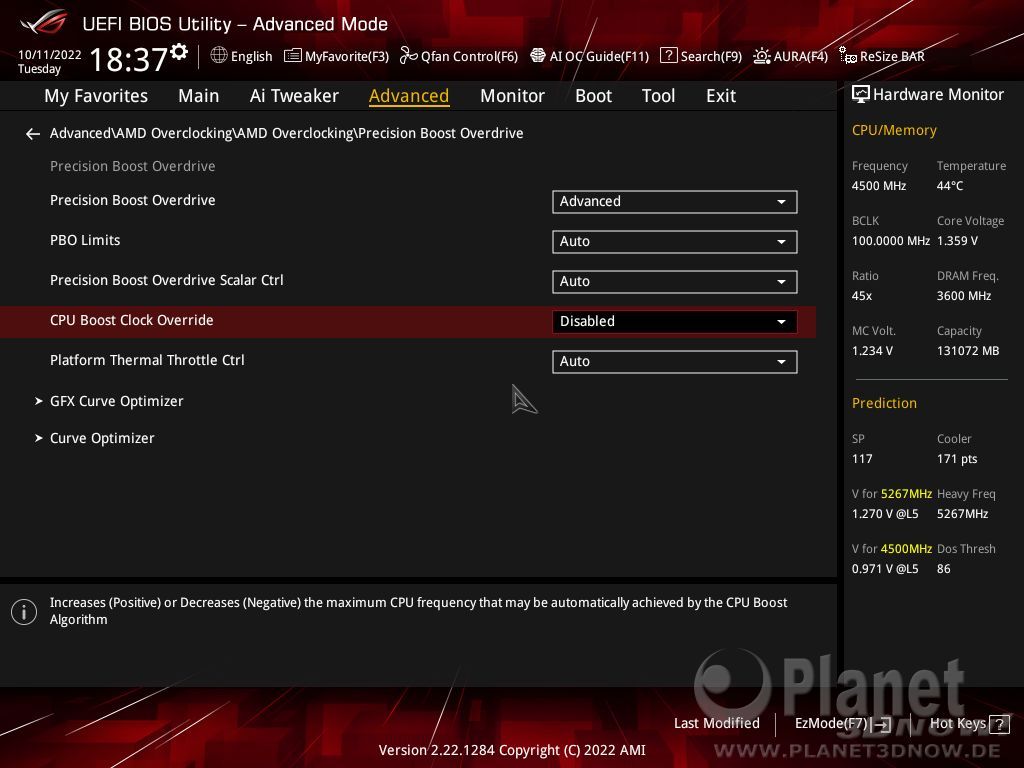The image size is (1024, 768).
Task: Click Core Voltage value 1.359 V
Action: [x=957, y=241]
